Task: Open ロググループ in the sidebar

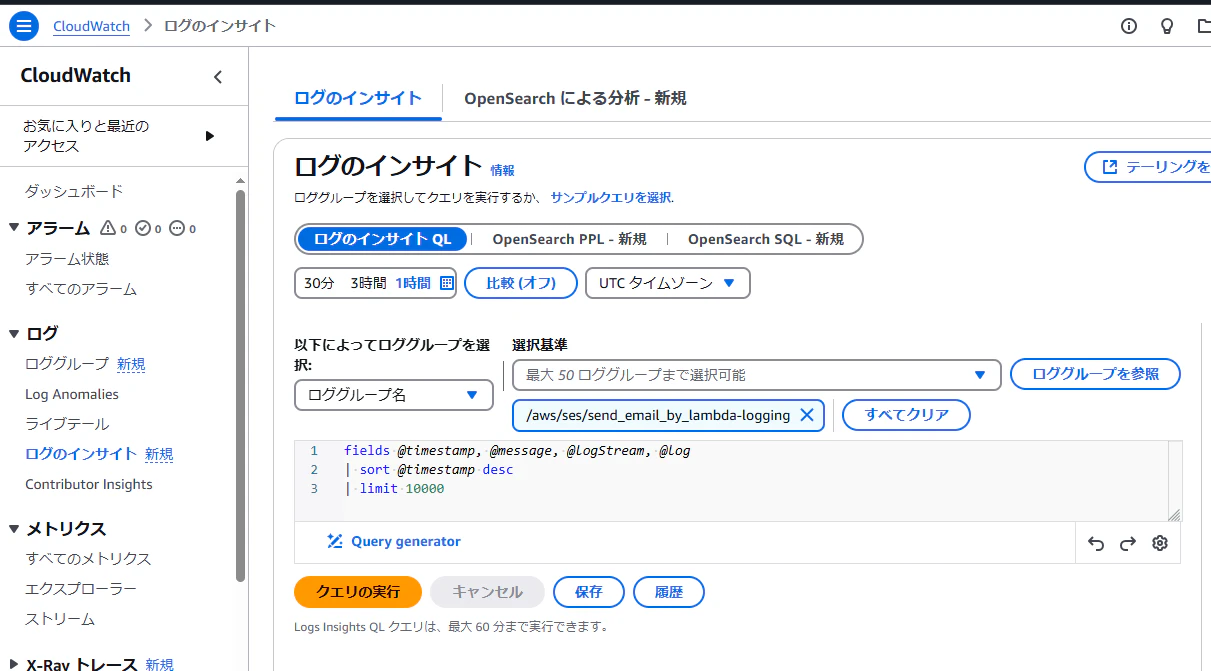Action: (x=67, y=364)
